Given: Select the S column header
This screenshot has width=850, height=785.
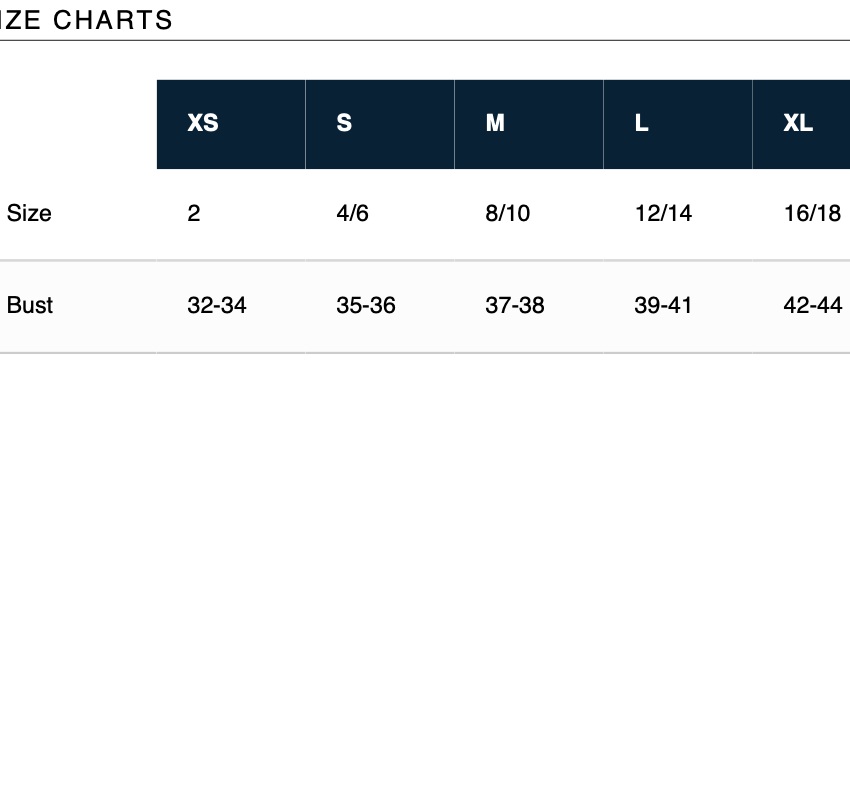Looking at the screenshot, I should [x=344, y=123].
